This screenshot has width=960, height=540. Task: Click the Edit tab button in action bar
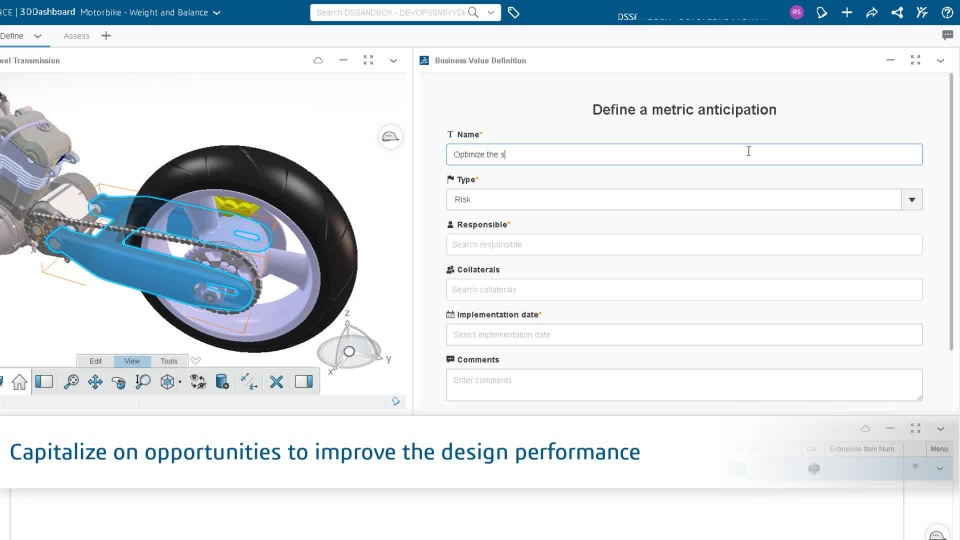pos(95,361)
